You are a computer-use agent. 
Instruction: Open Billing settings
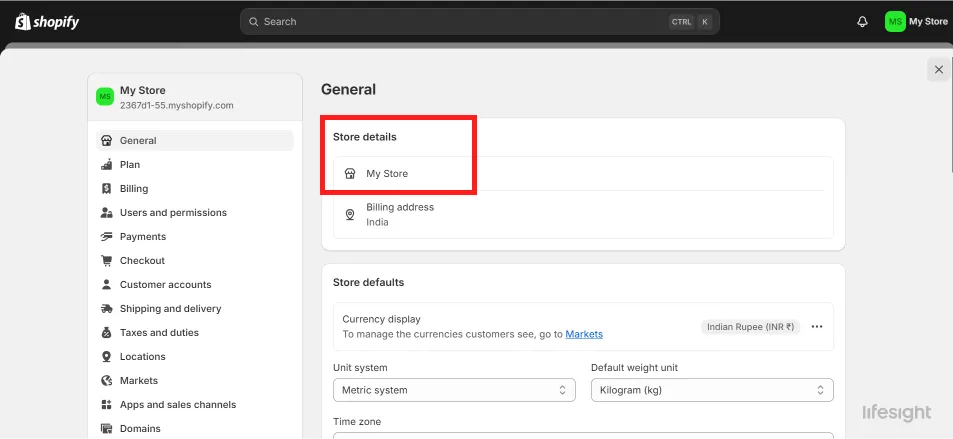pyautogui.click(x=194, y=188)
